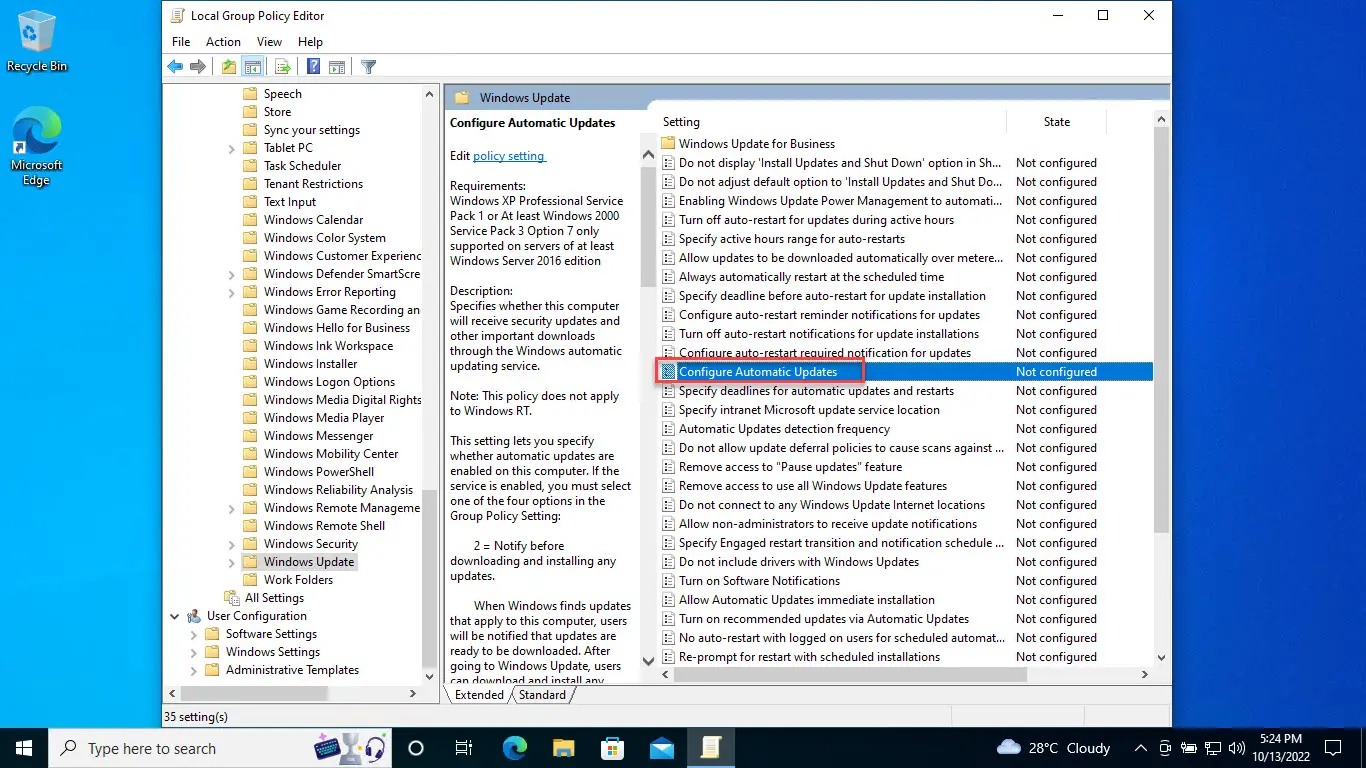Switch to the Extended tab
The height and width of the screenshot is (768, 1366).
click(479, 695)
